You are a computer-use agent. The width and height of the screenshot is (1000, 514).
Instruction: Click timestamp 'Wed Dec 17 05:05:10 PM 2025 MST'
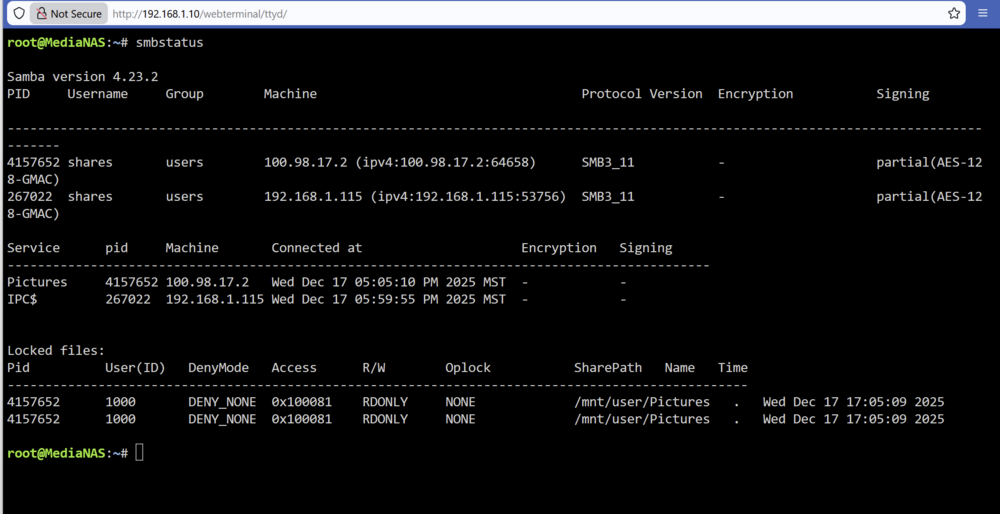(388, 282)
